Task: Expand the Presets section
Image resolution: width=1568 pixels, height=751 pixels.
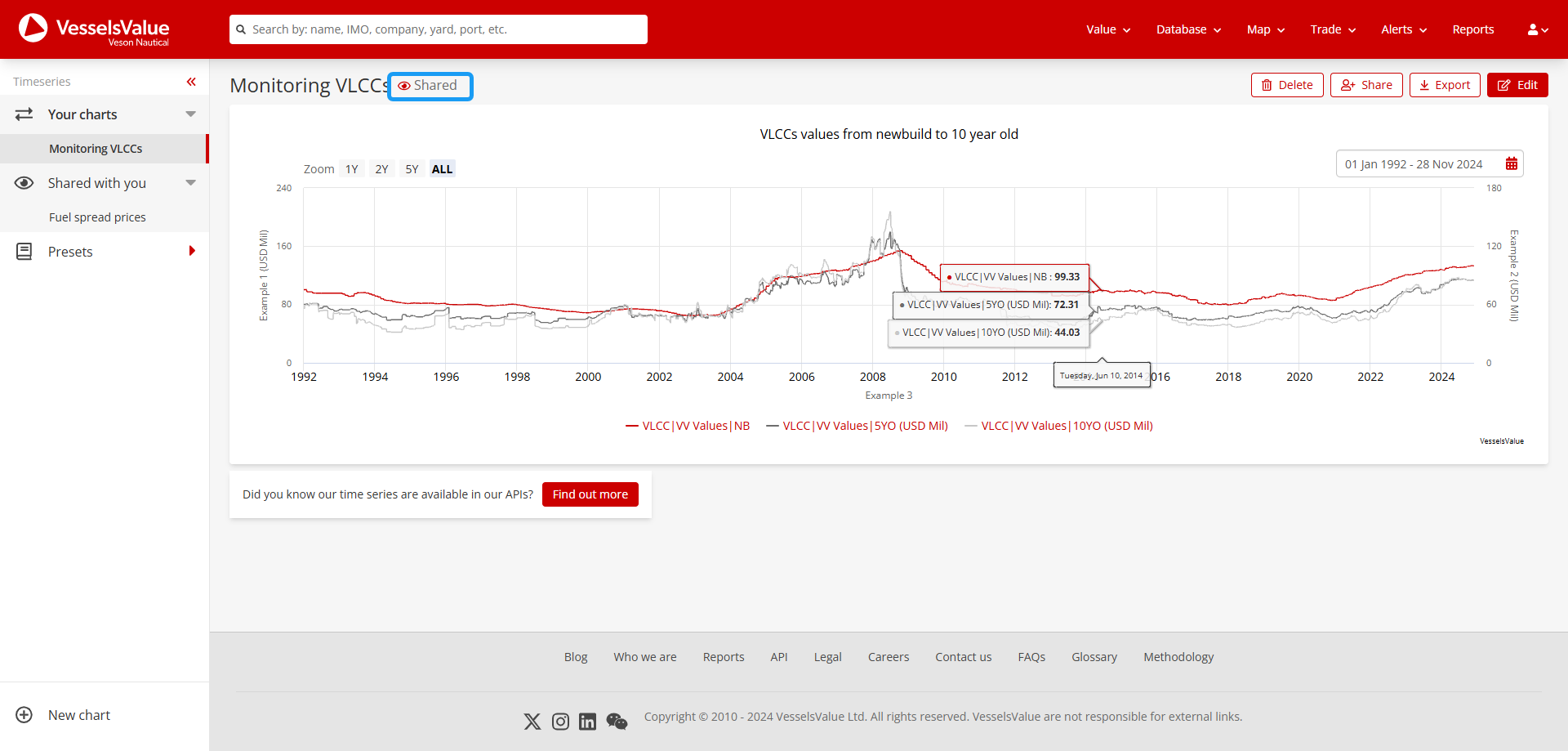Action: coord(191,252)
